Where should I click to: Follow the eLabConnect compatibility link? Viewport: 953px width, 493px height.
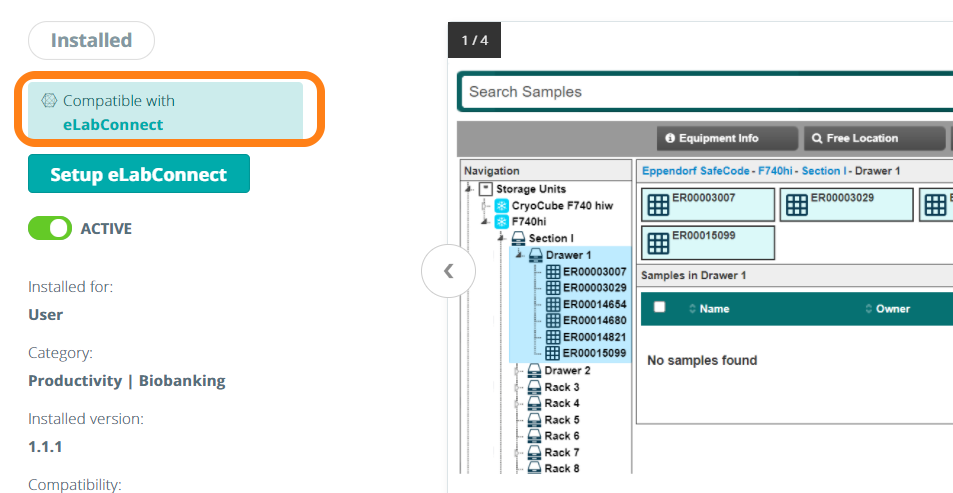[x=113, y=125]
